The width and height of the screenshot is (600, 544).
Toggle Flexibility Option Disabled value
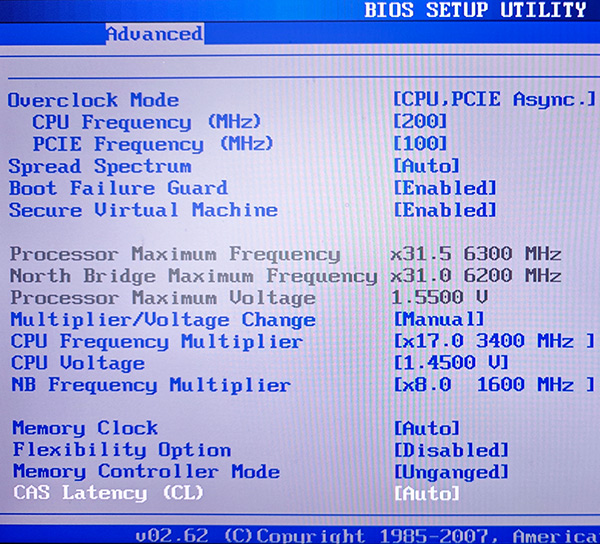pos(451,450)
